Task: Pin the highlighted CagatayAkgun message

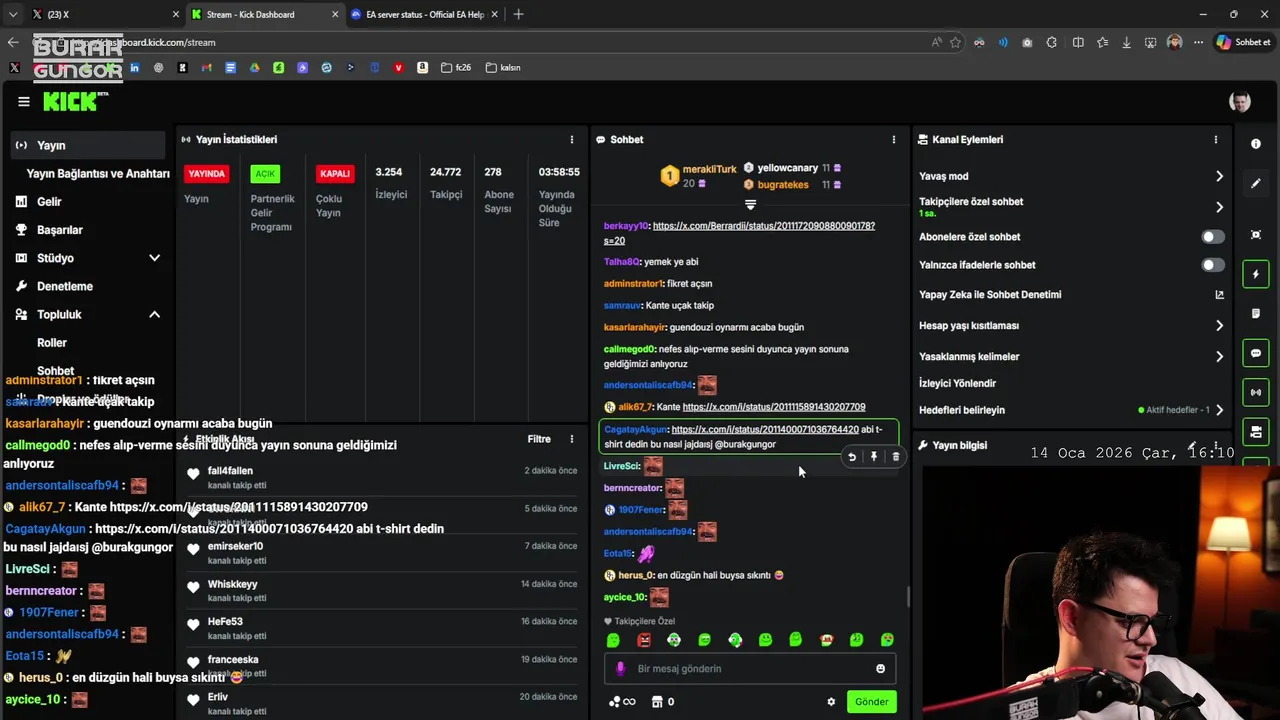Action: coord(874,457)
